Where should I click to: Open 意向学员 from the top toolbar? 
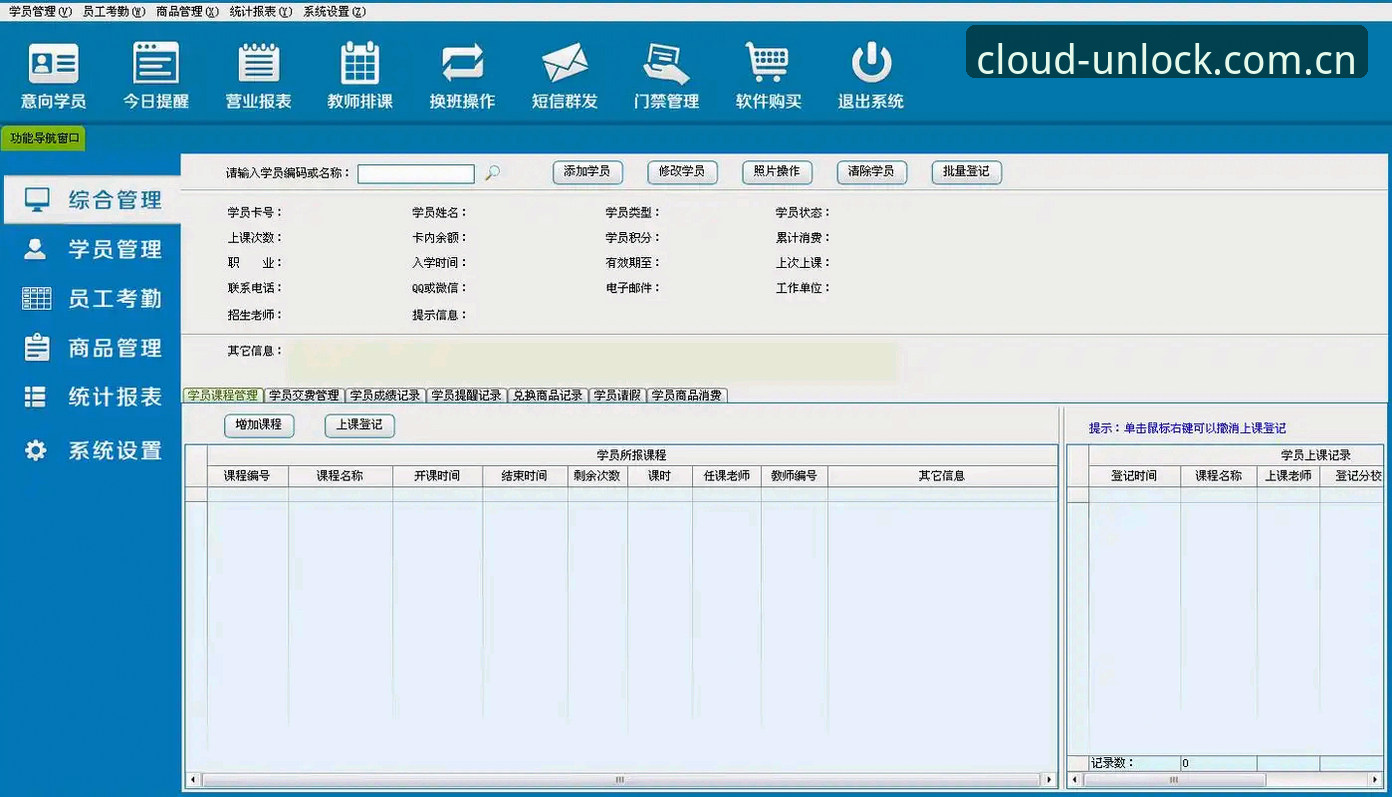point(54,76)
